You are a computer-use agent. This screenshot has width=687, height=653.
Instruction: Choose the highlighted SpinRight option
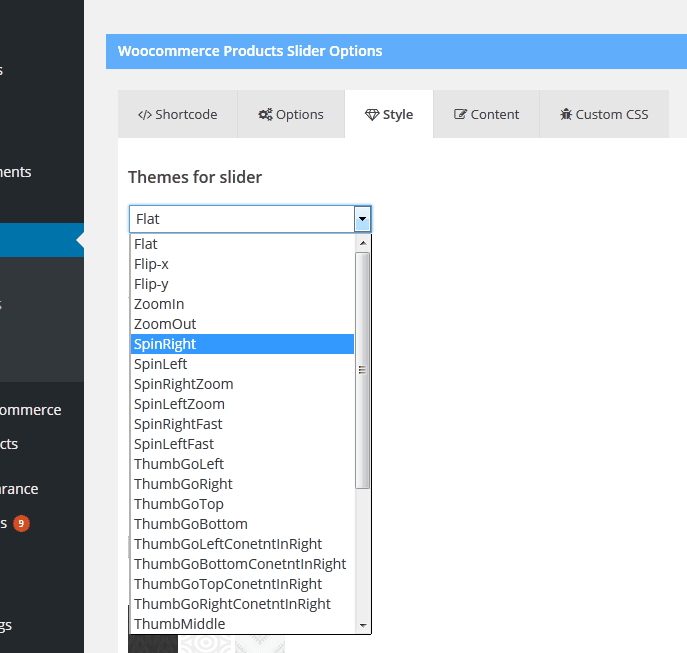242,344
